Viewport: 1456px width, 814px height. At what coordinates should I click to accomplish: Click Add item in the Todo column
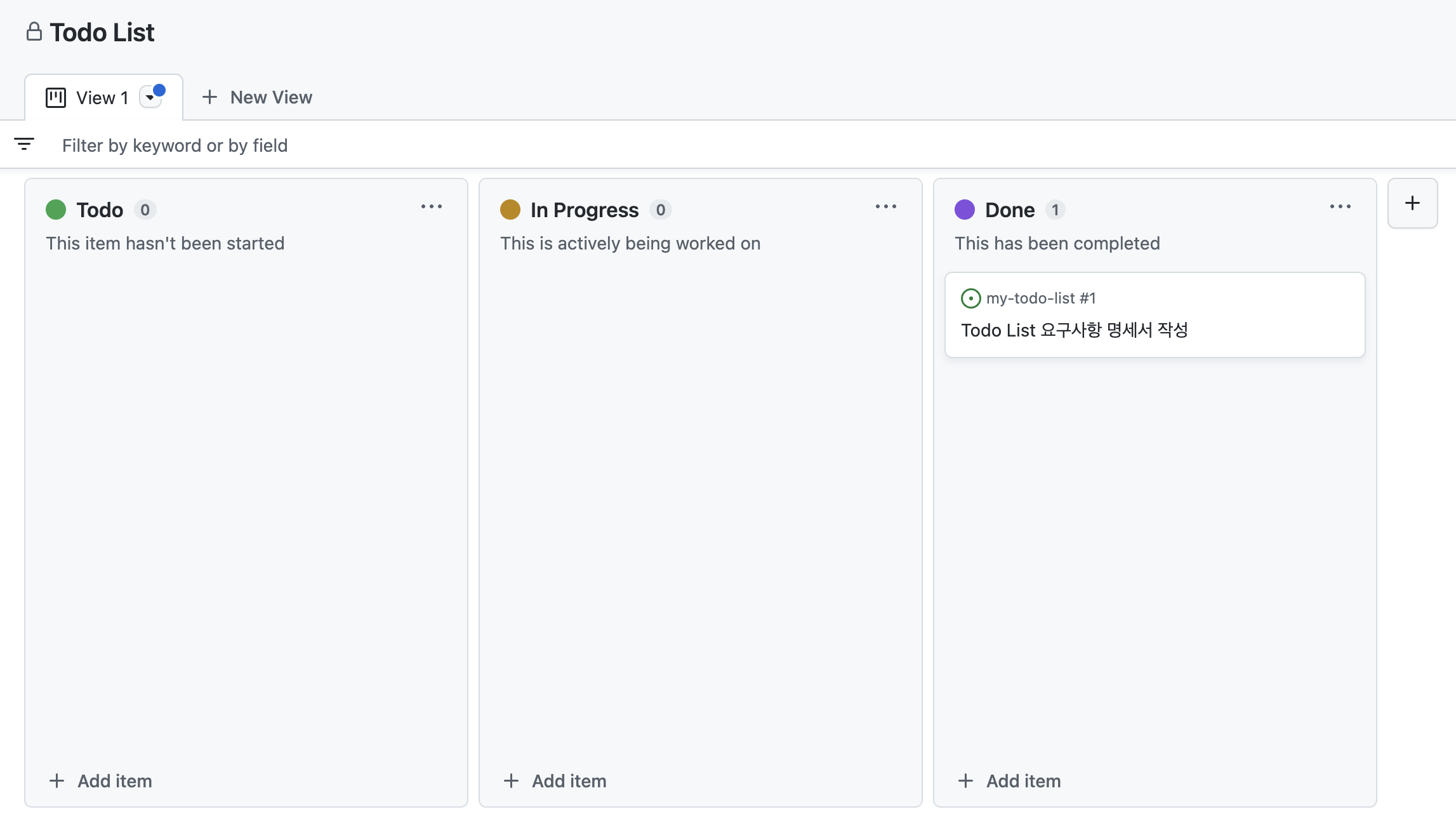click(101, 781)
